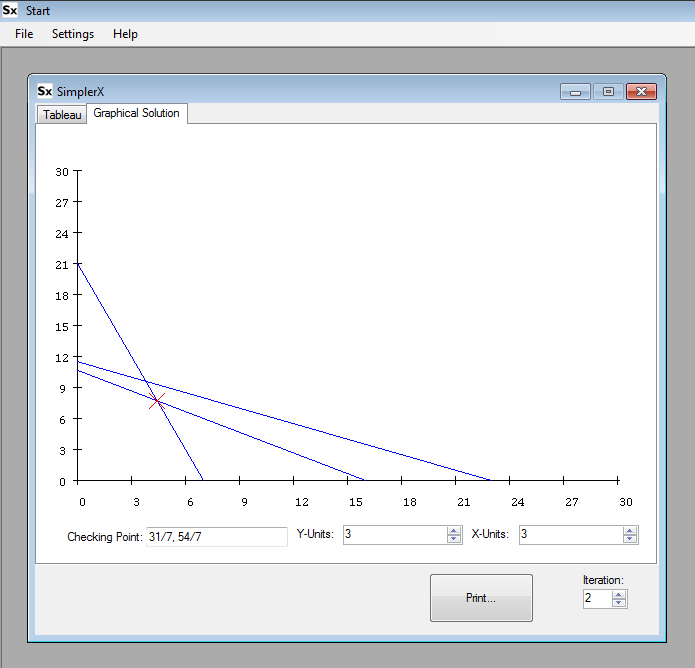Increase X-Units with the up arrow
Viewport: 695px width, 668px height.
coord(629,531)
